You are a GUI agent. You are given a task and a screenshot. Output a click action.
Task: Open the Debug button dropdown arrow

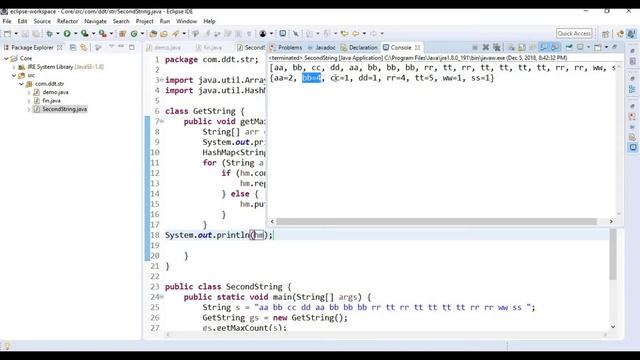point(58,33)
